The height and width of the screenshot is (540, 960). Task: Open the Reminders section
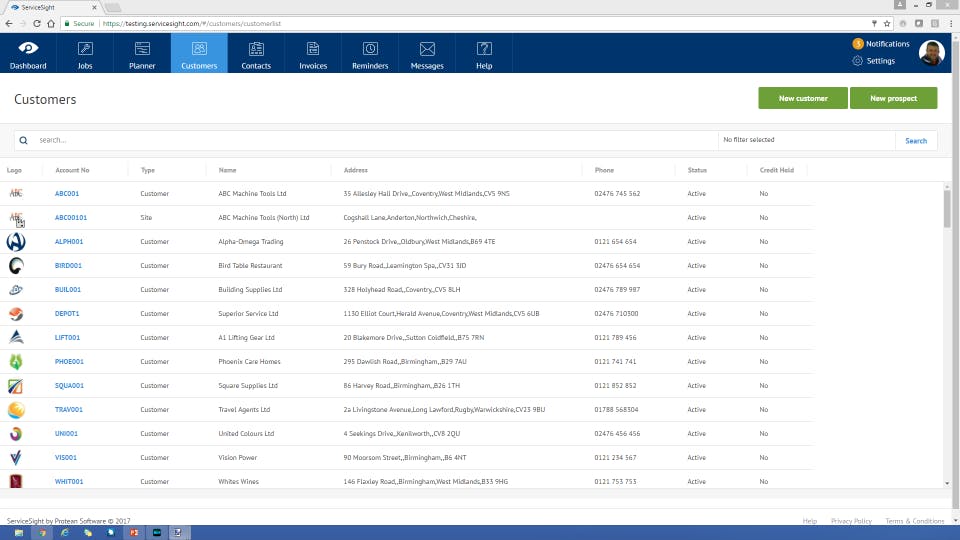click(x=370, y=53)
